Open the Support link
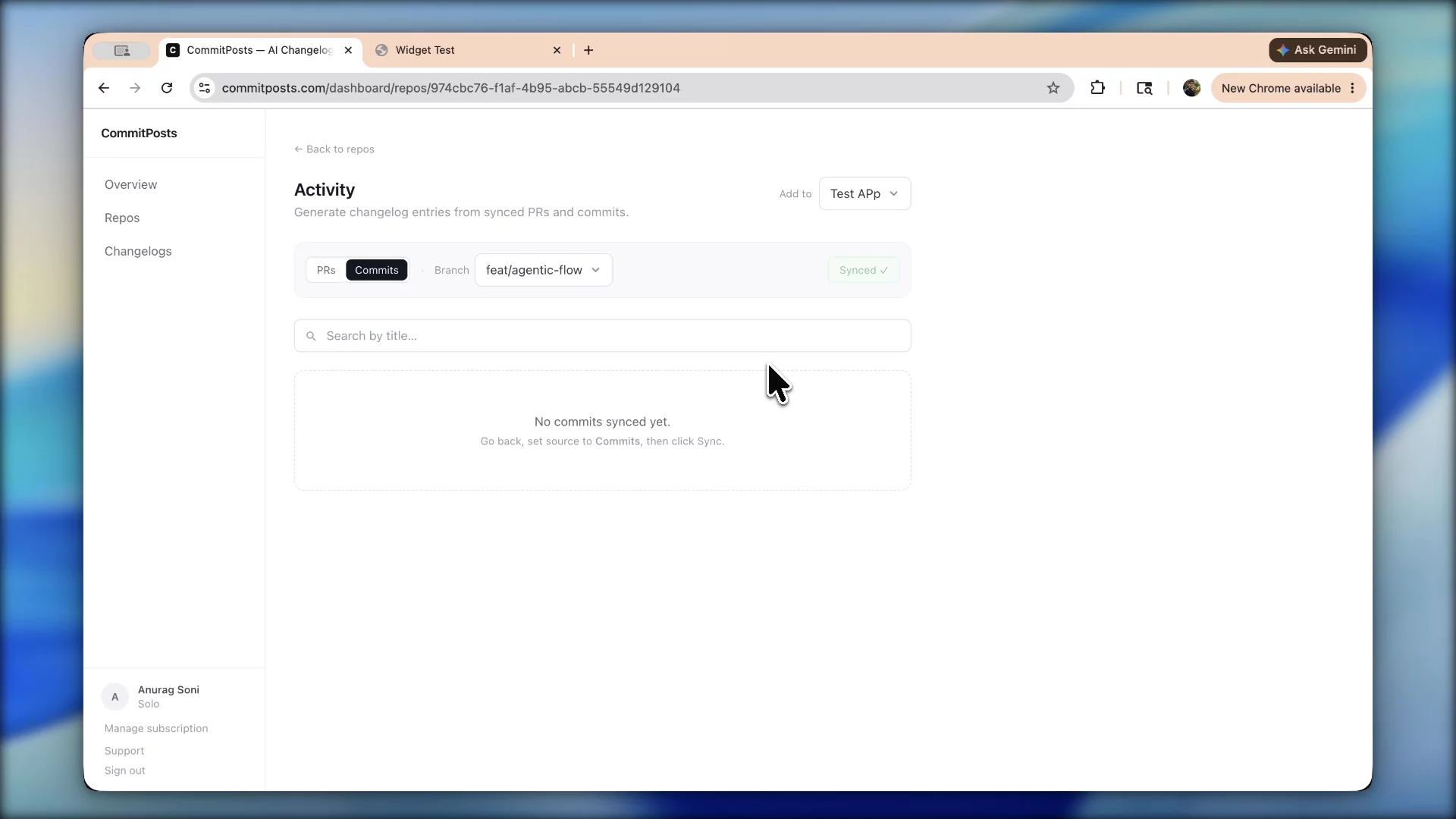 tap(124, 751)
